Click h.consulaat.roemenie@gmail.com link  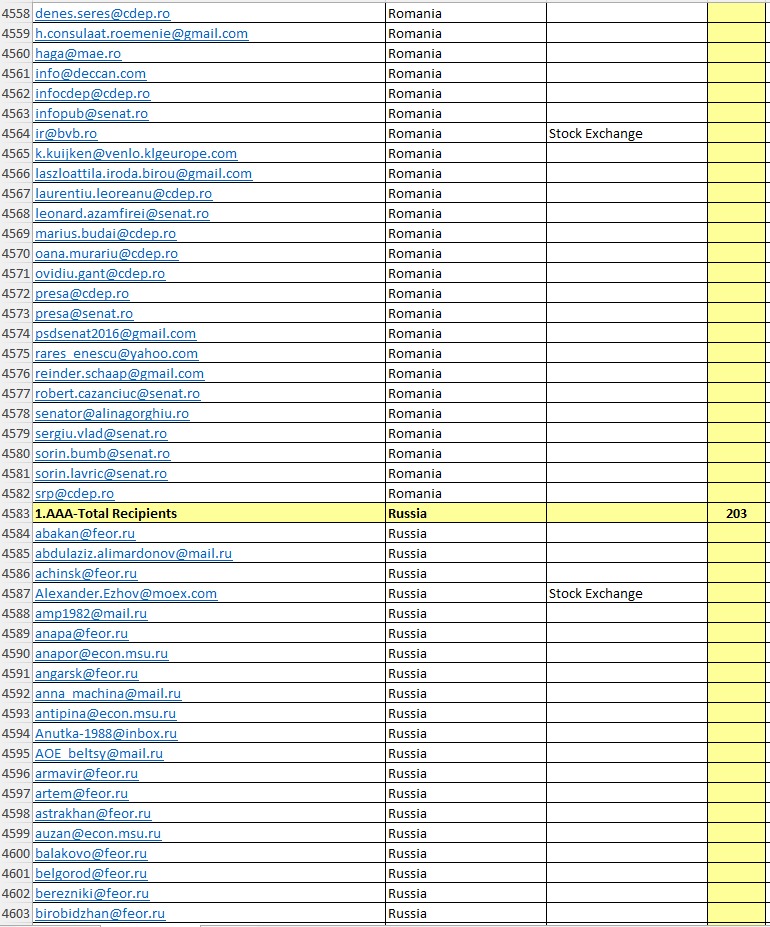pos(141,34)
